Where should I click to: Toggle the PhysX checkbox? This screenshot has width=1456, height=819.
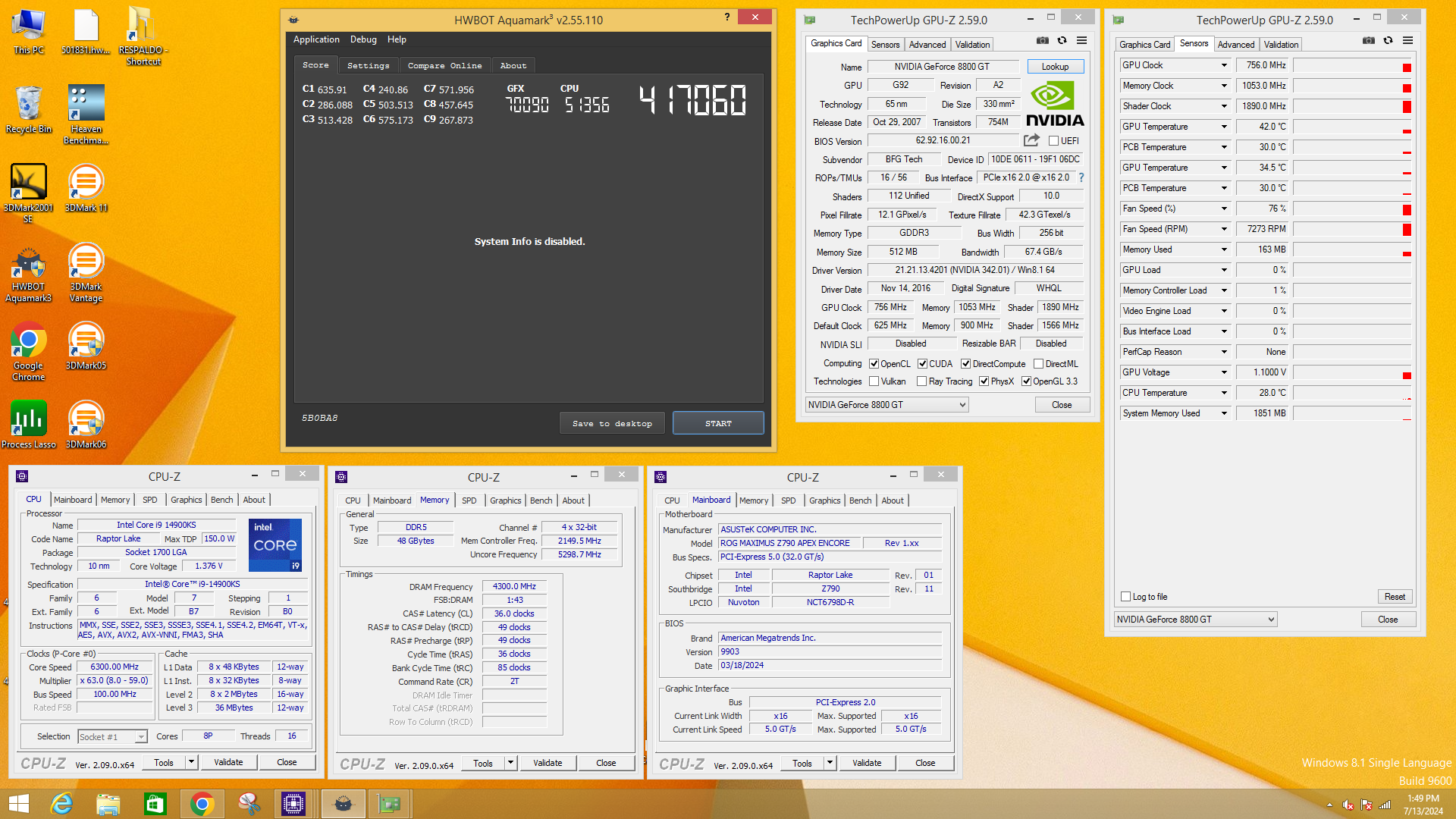click(x=984, y=381)
